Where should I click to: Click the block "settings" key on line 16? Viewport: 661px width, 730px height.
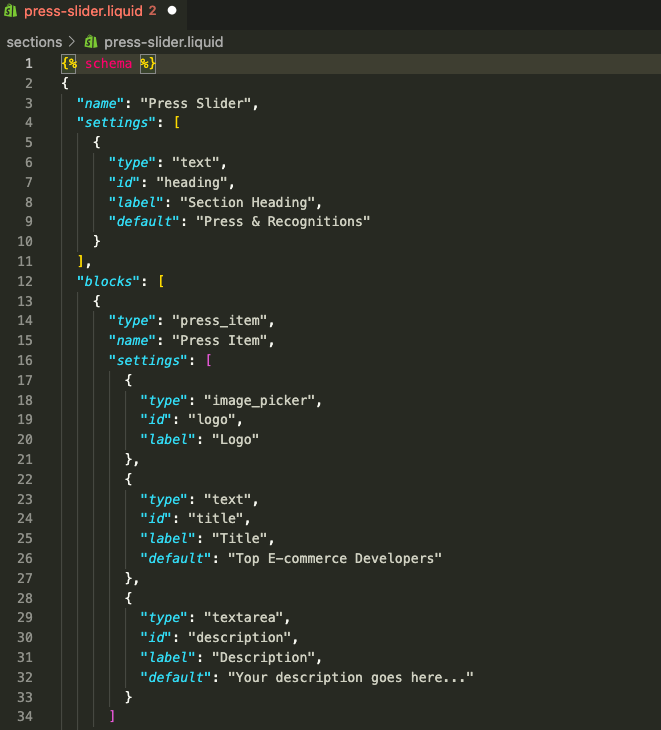[148, 360]
